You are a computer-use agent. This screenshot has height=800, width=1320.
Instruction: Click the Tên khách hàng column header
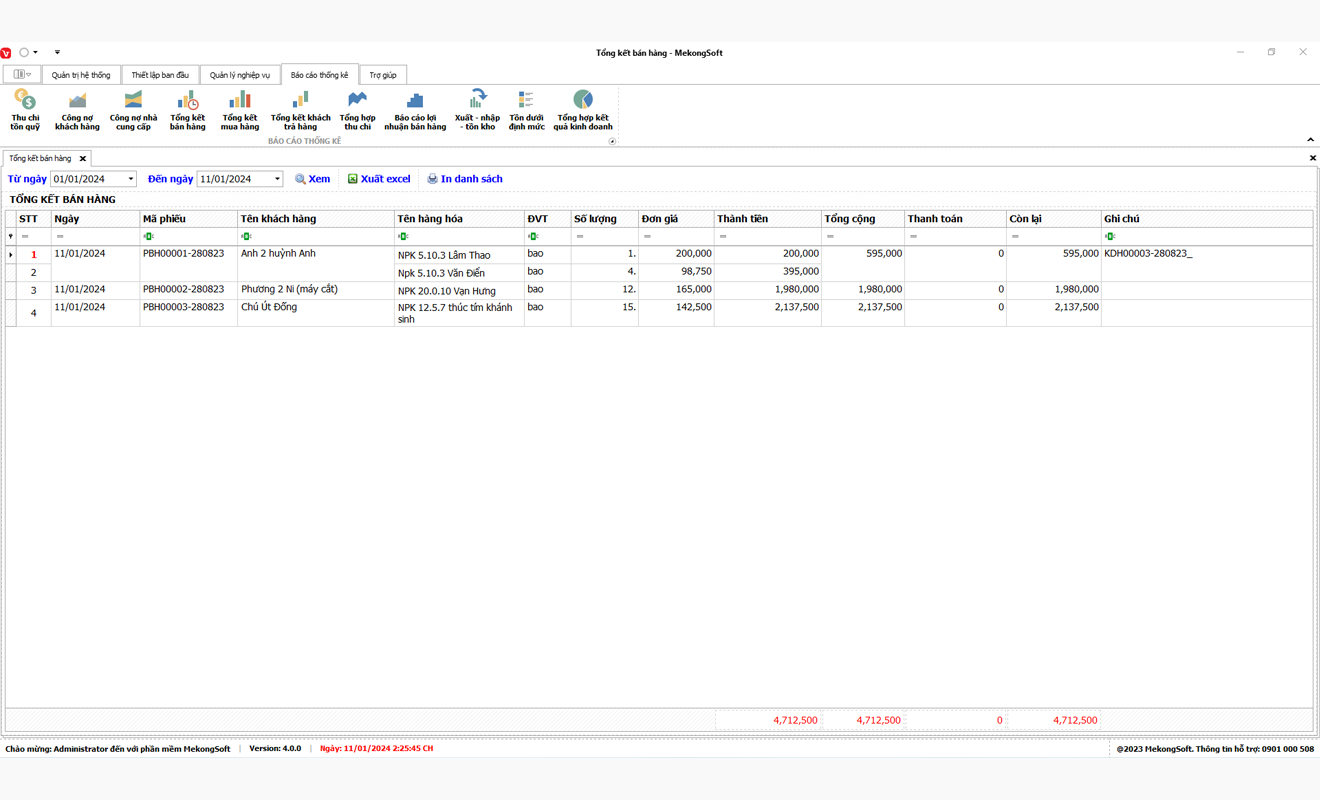click(x=315, y=219)
